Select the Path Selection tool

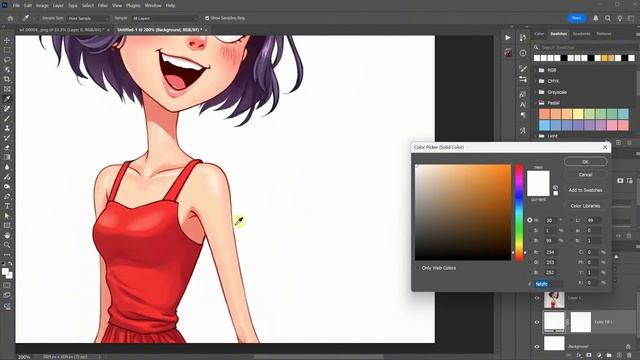(7, 216)
